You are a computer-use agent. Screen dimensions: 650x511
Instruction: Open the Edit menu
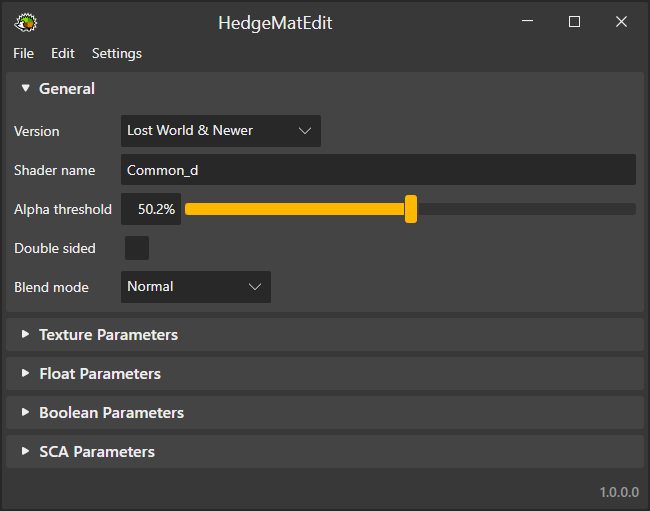coord(63,53)
